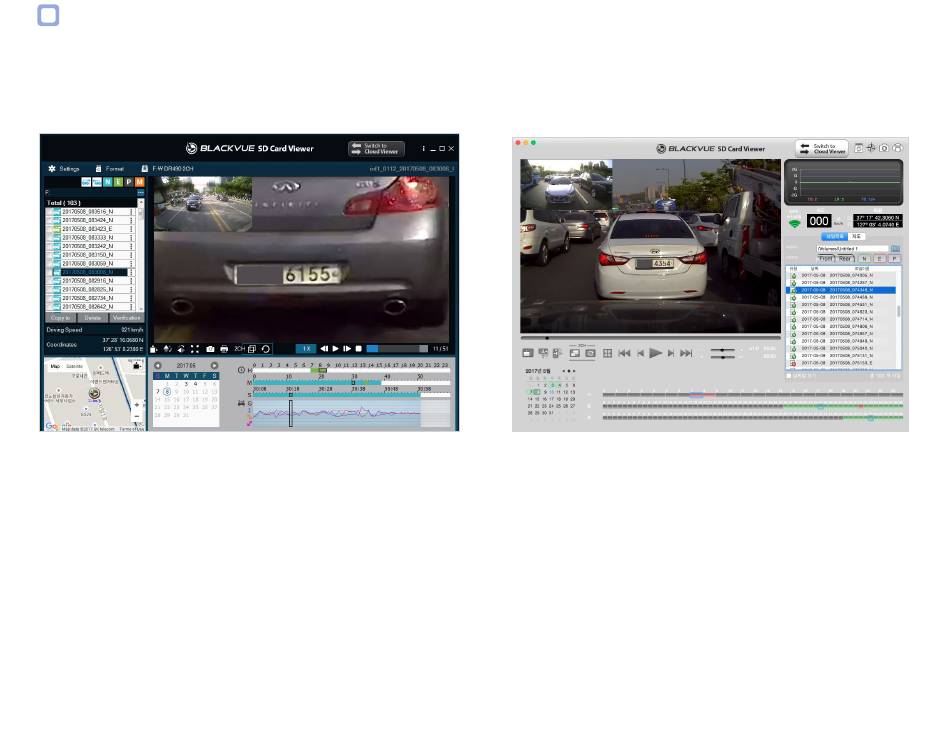
Task: Skip to next file in Mac viewer
Action: (x=686, y=353)
